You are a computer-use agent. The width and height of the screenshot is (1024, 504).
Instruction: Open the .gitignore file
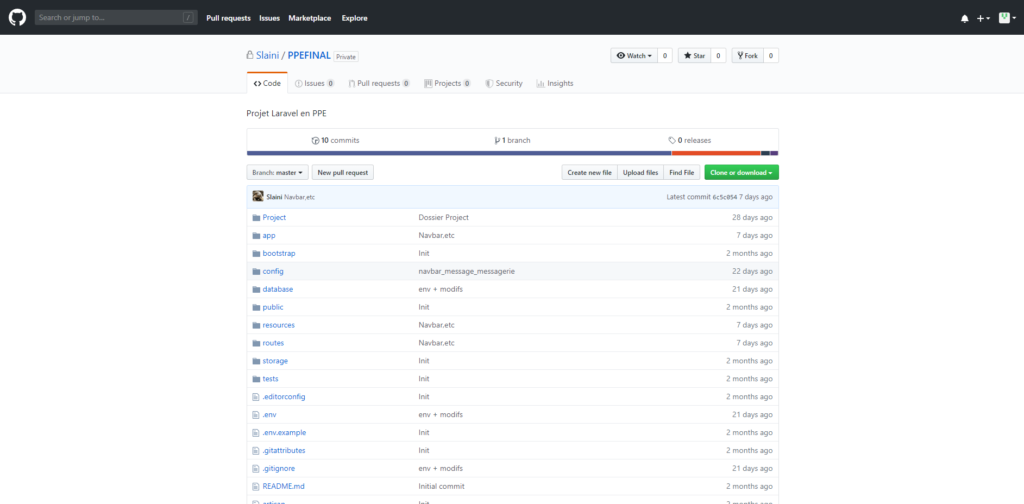(280, 469)
